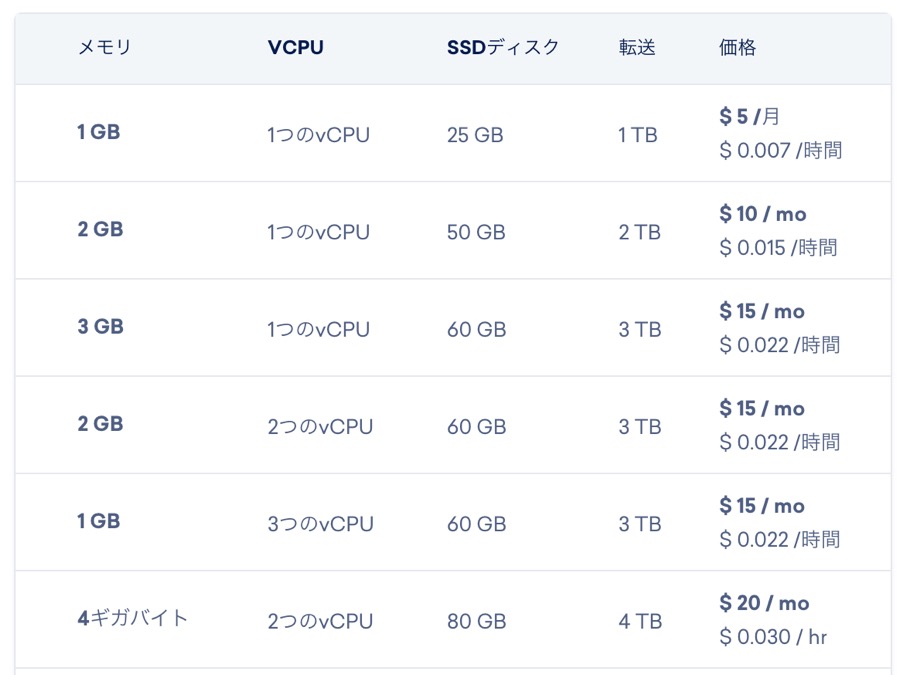
Task: Click the 1 TB transfer value
Action: point(637,135)
